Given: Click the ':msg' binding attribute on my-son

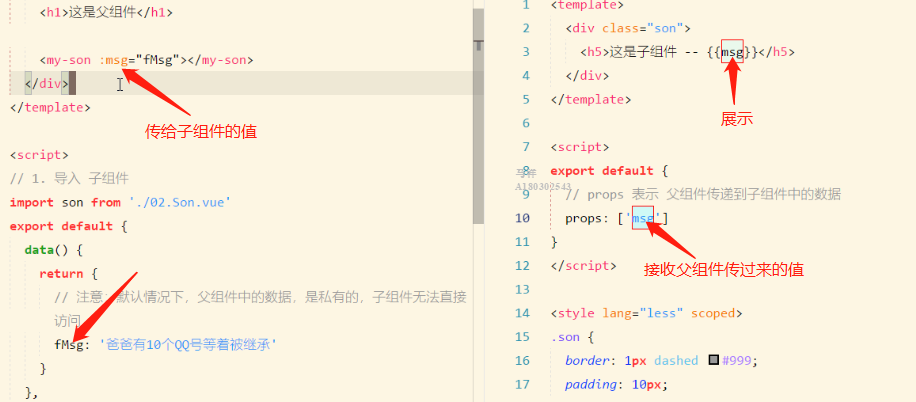Looking at the screenshot, I should (x=113, y=60).
